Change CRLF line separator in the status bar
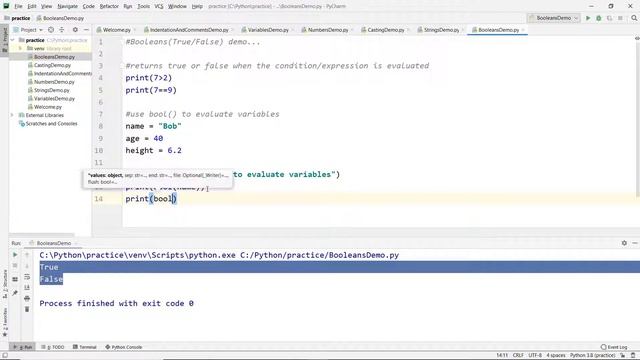This screenshot has height=360, width=640. pyautogui.click(x=518, y=356)
